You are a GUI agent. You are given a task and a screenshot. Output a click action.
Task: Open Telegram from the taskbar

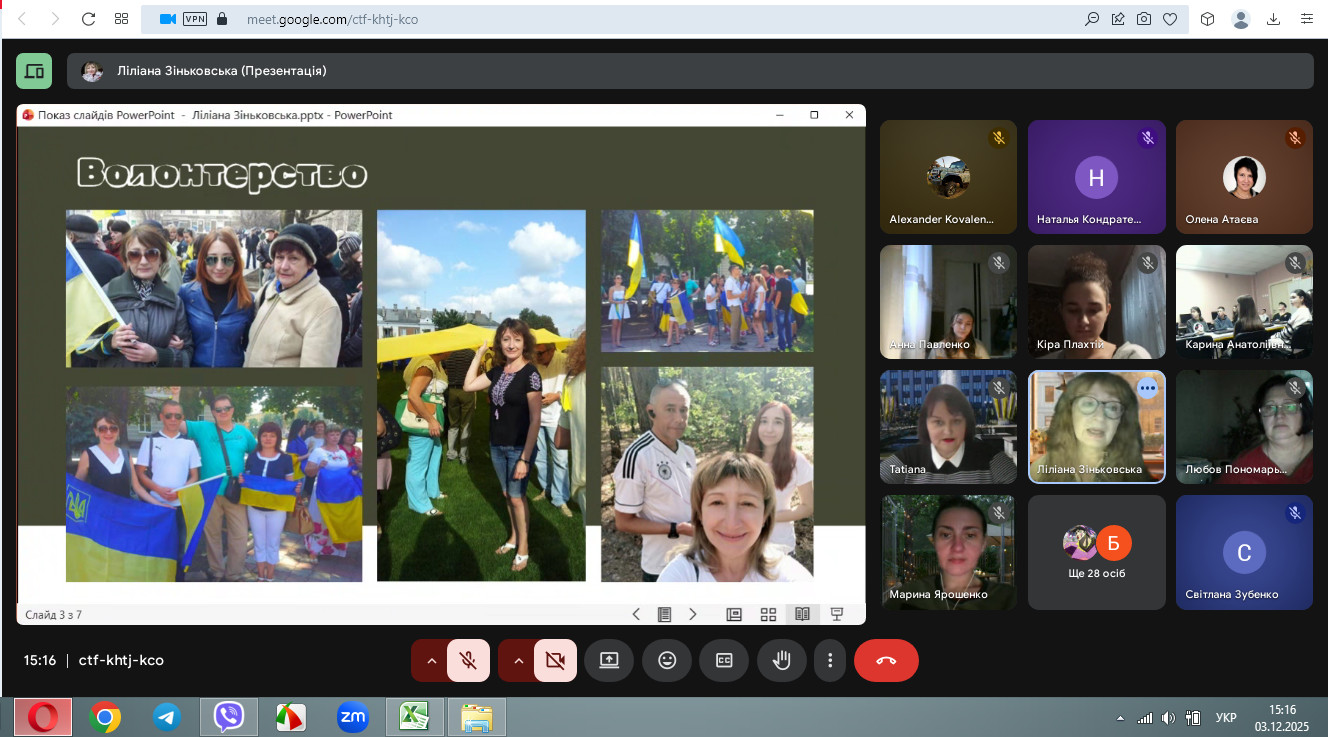(x=167, y=717)
